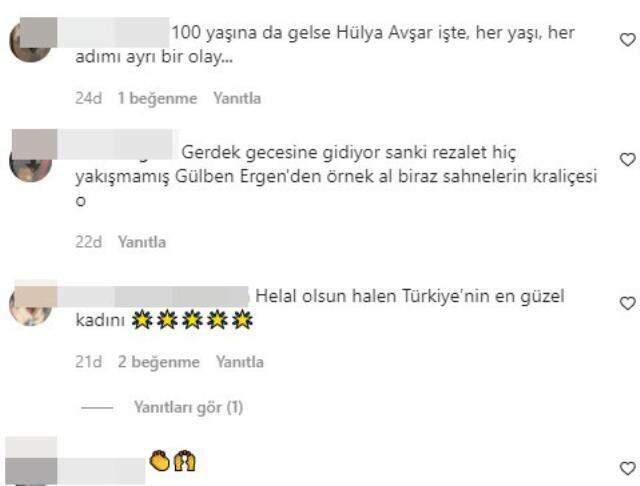Screen dimensions: 640x486
Task: Open the 24d timestamp link
Action: tap(89, 98)
